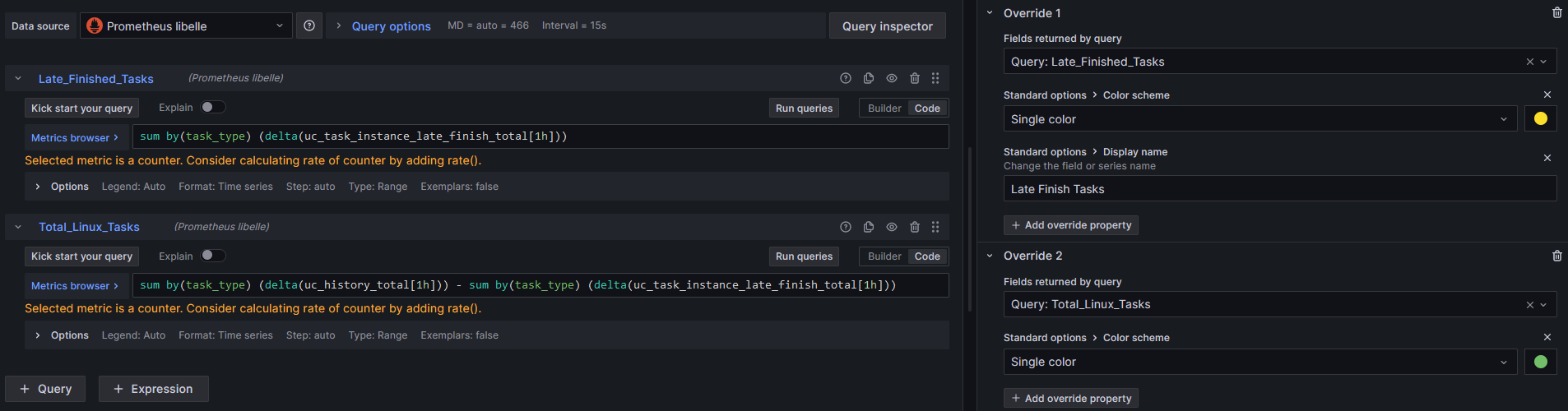Add a new Expression

coord(153,389)
